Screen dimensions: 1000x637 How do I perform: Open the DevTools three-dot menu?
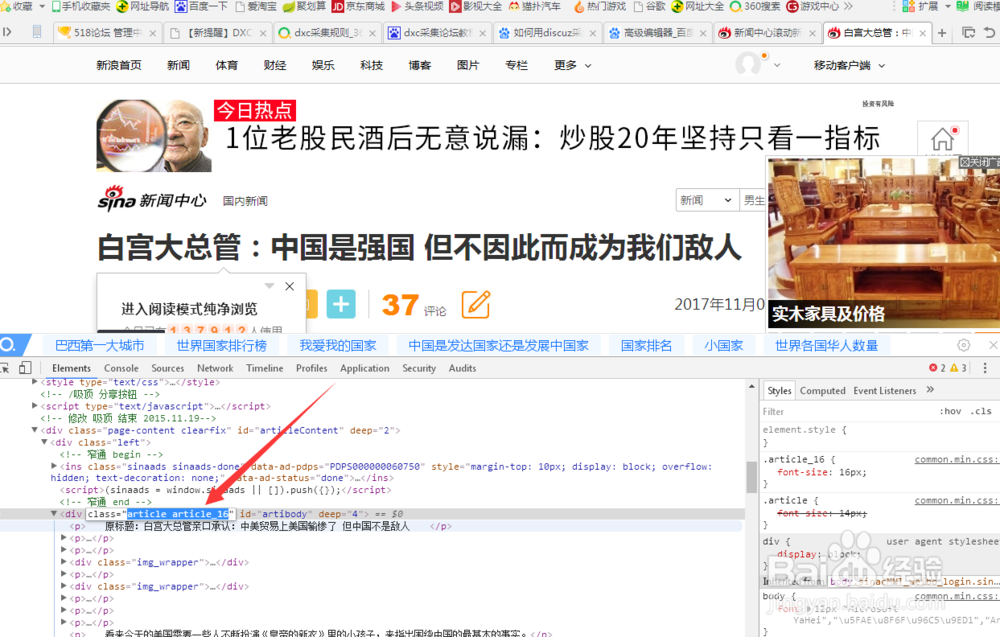coord(985,368)
